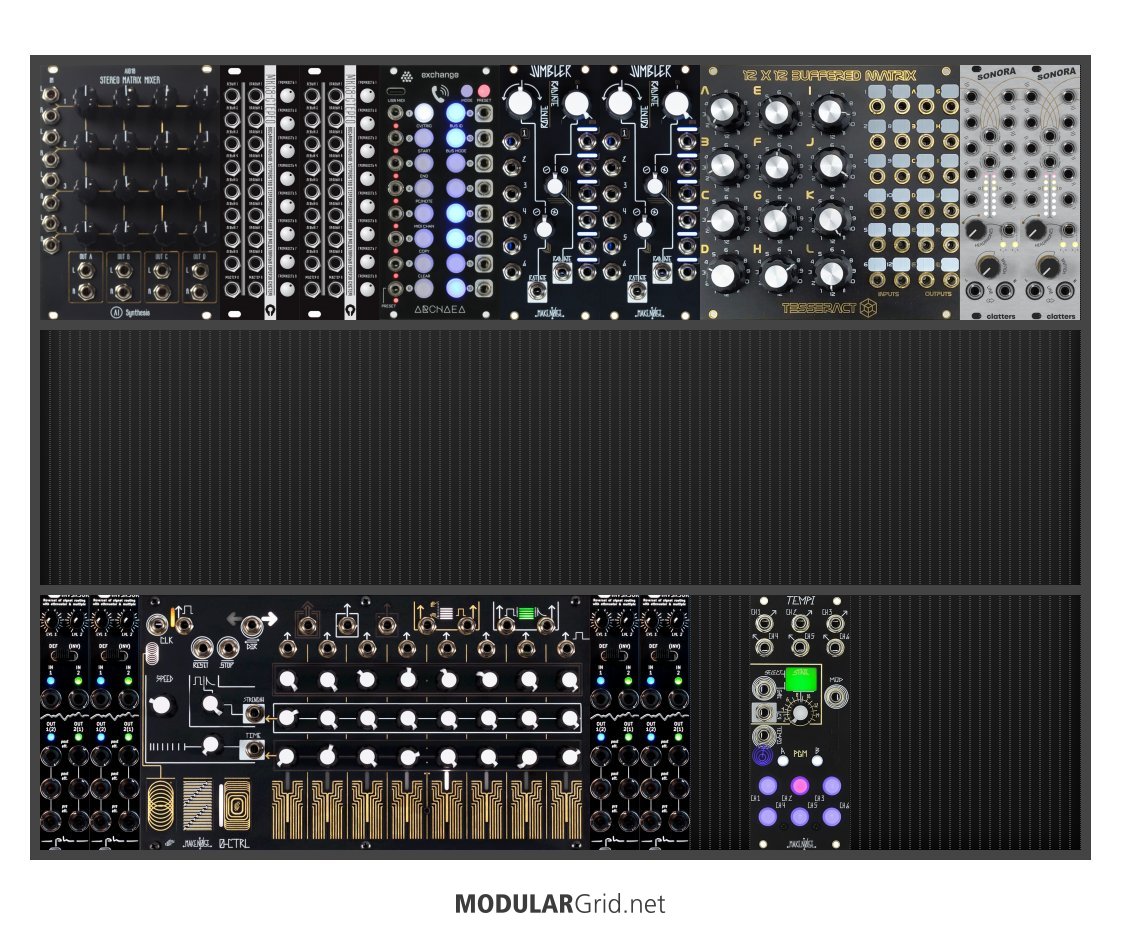1121x925 pixels.
Task: Click the USB MIDI port on exchange
Action: pos(396,92)
